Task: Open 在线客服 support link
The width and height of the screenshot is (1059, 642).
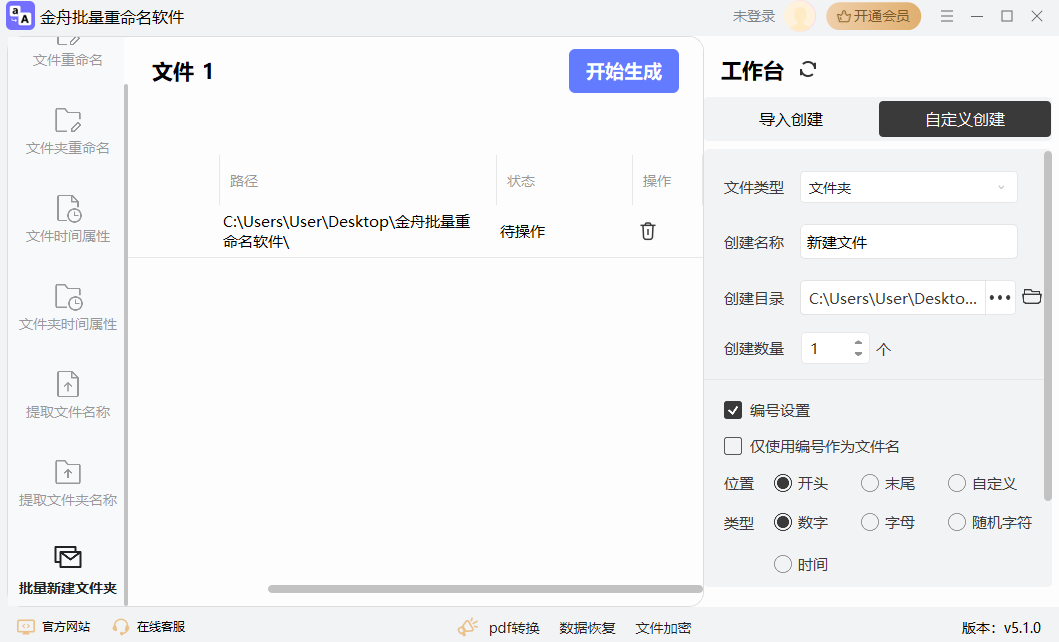Action: tap(149, 627)
